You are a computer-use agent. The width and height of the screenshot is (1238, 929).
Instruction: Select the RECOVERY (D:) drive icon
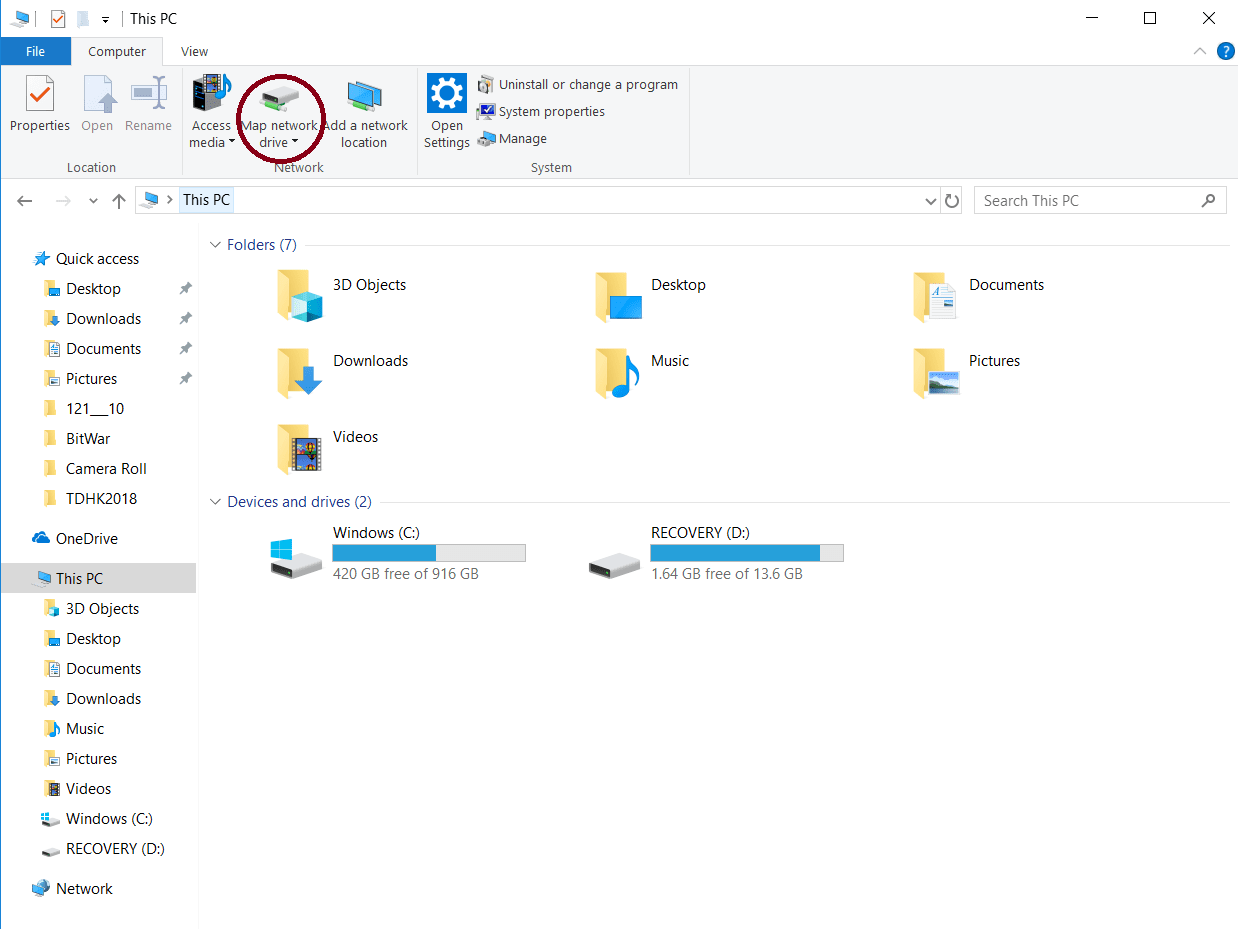click(x=614, y=566)
